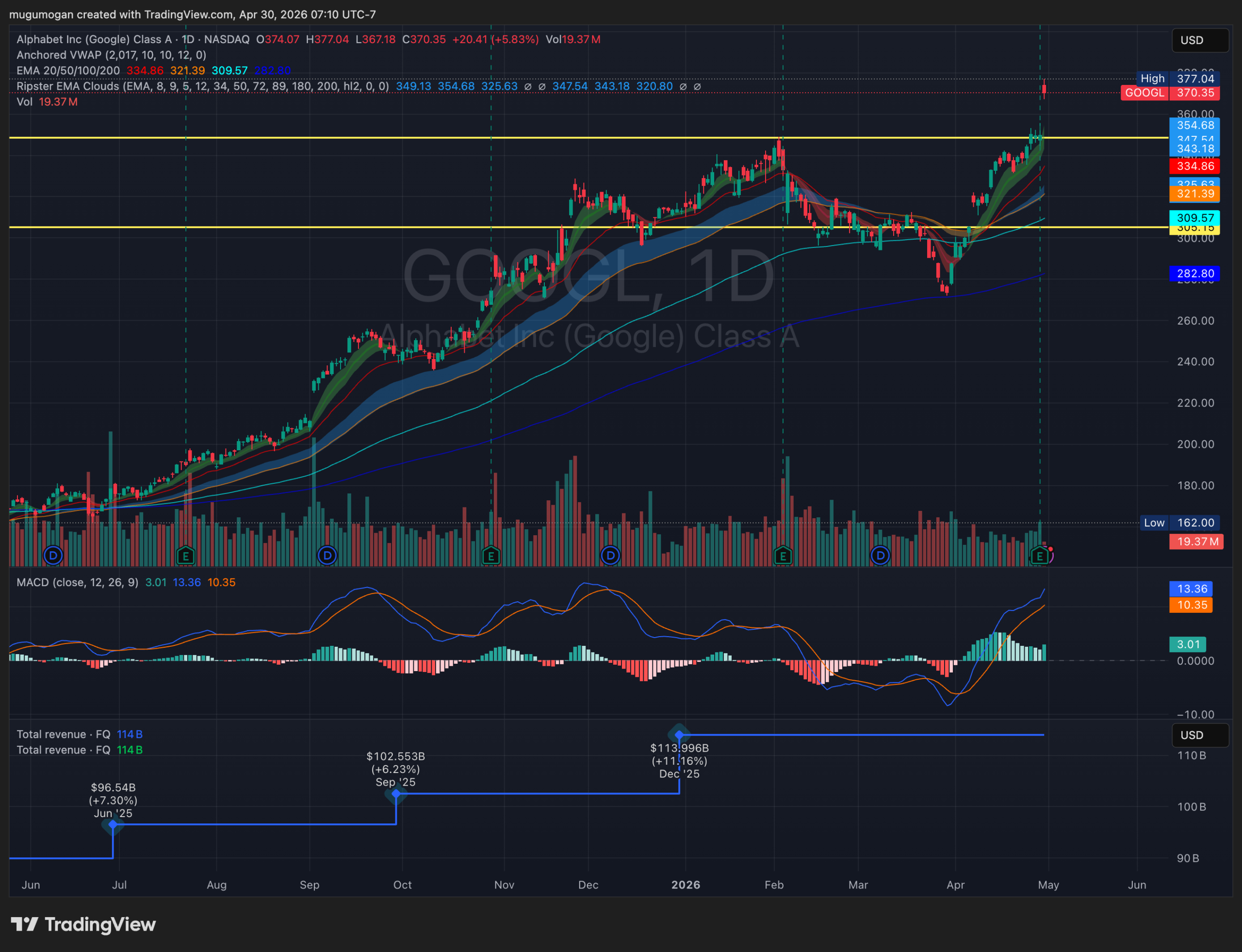Toggle the Vol indicator legend off
Viewport: 1242px width, 952px height.
[x=24, y=102]
